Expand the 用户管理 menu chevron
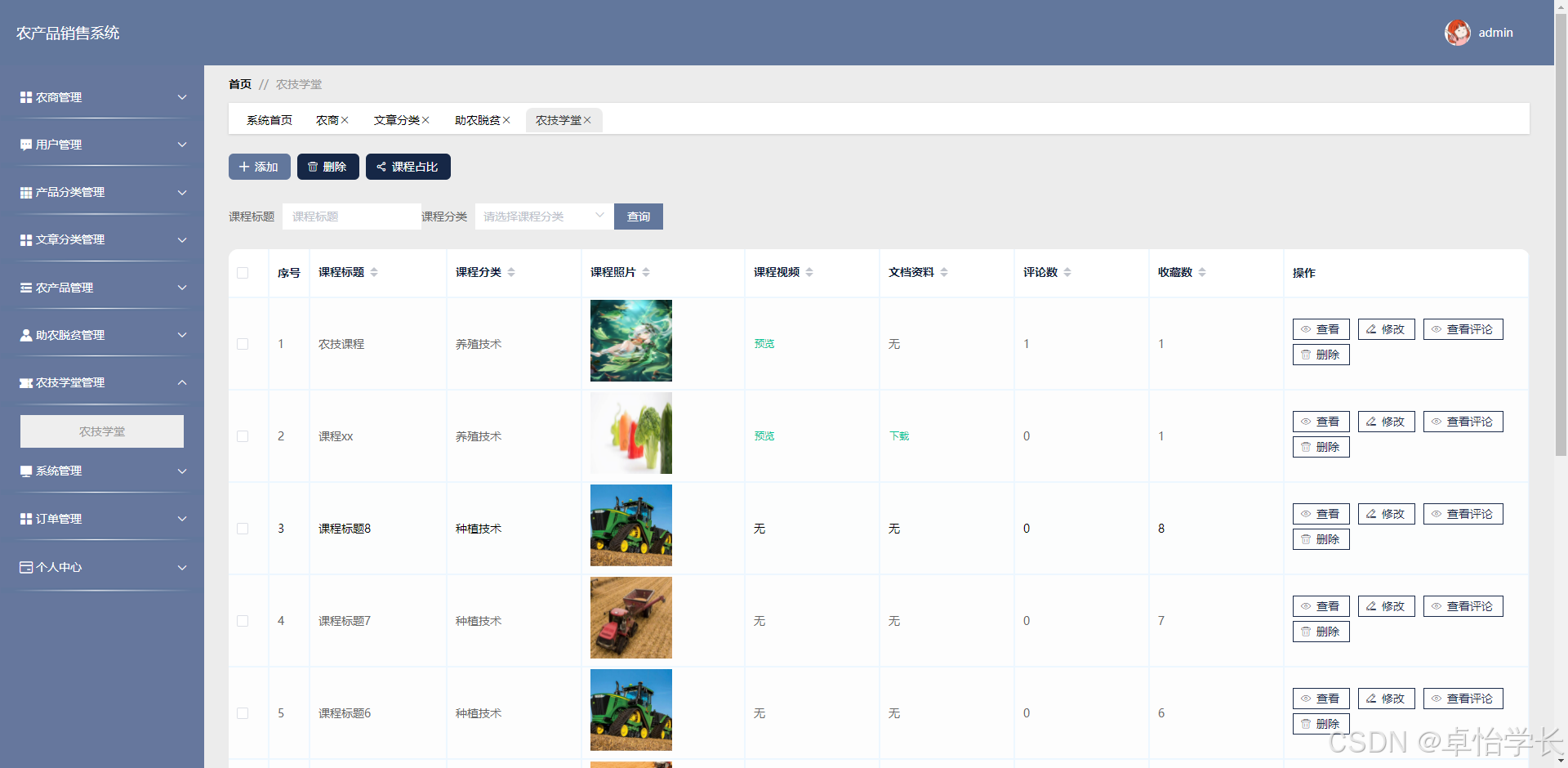The height and width of the screenshot is (768, 1568). tap(182, 145)
